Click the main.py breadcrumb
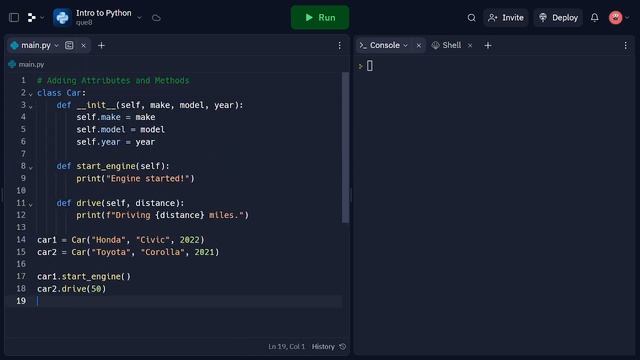The image size is (640, 360). (31, 64)
